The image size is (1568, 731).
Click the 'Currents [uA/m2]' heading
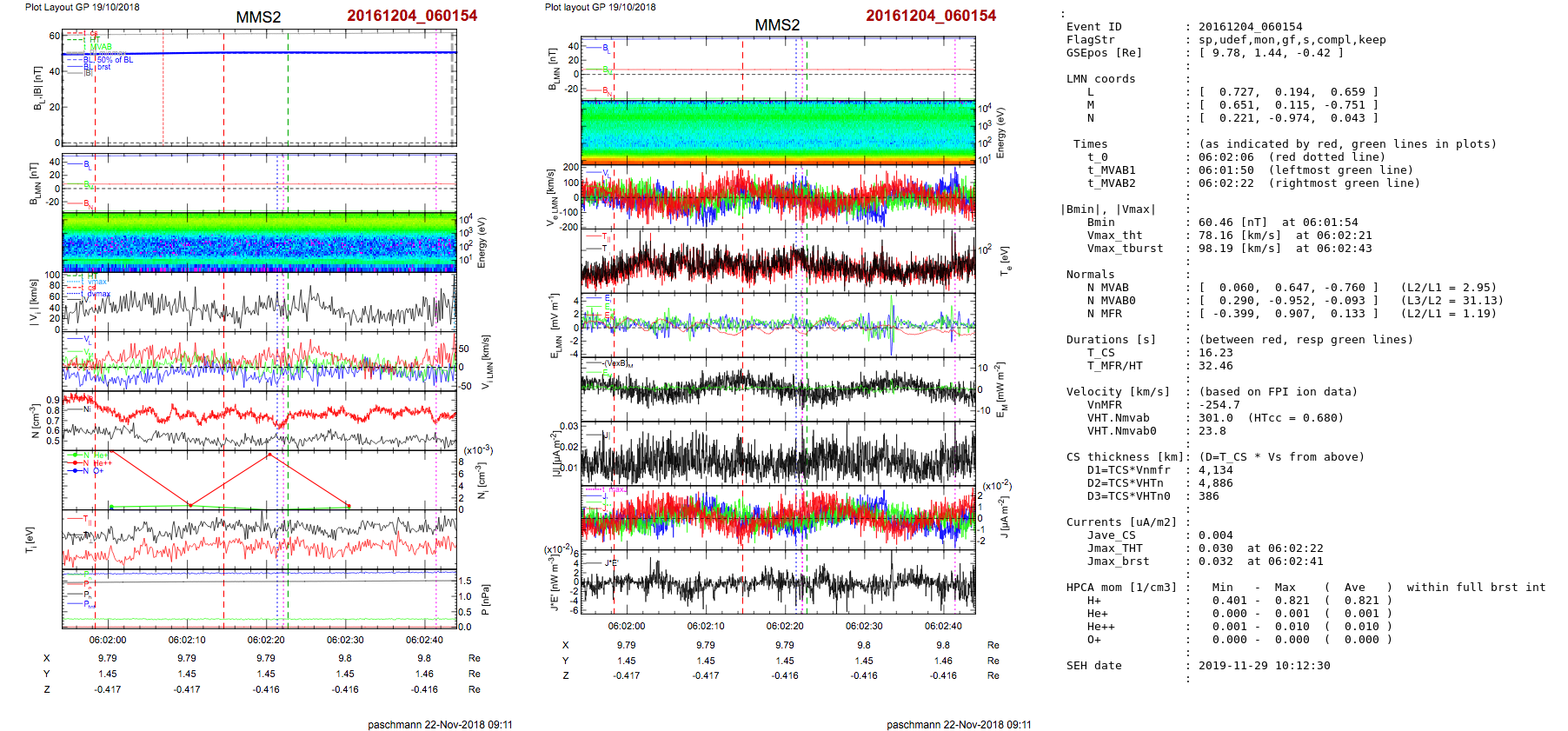pyautogui.click(x=1121, y=522)
